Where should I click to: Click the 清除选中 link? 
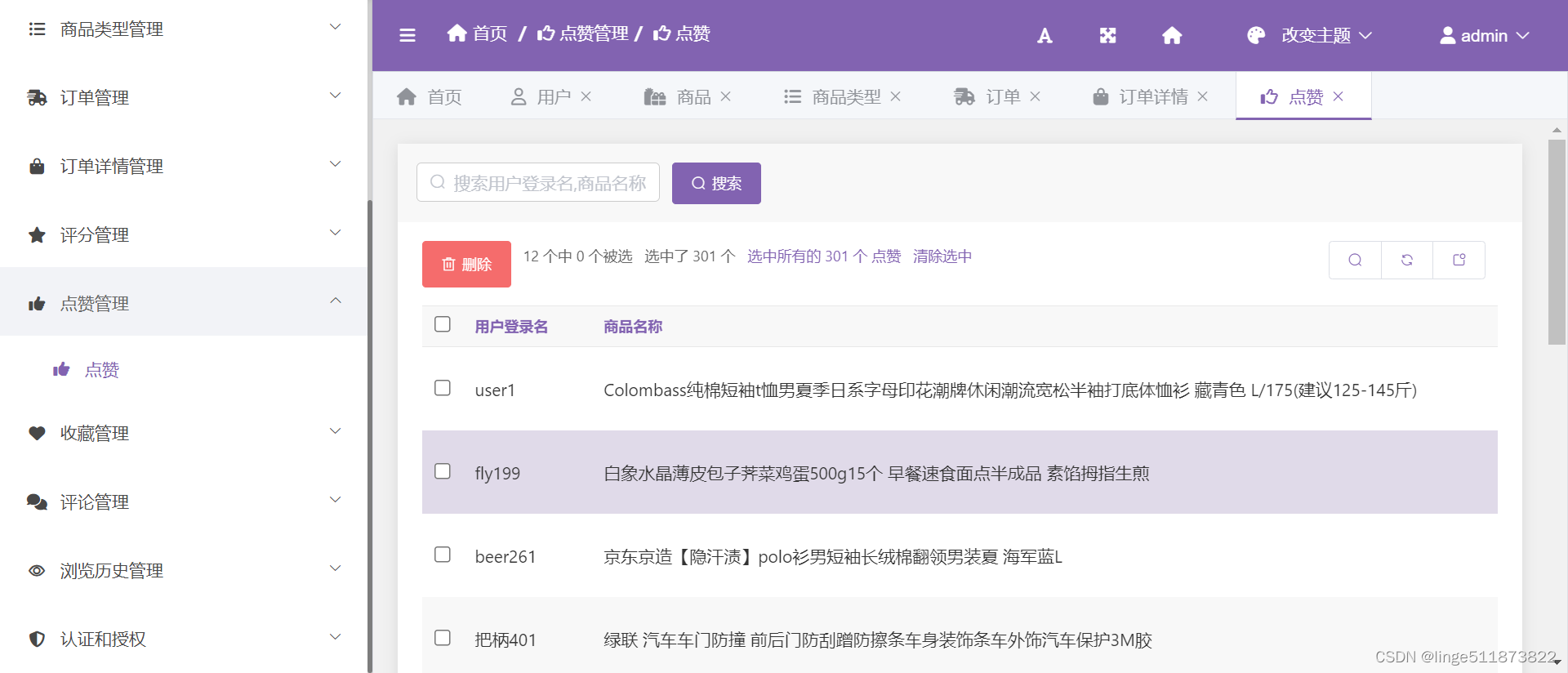pos(942,256)
